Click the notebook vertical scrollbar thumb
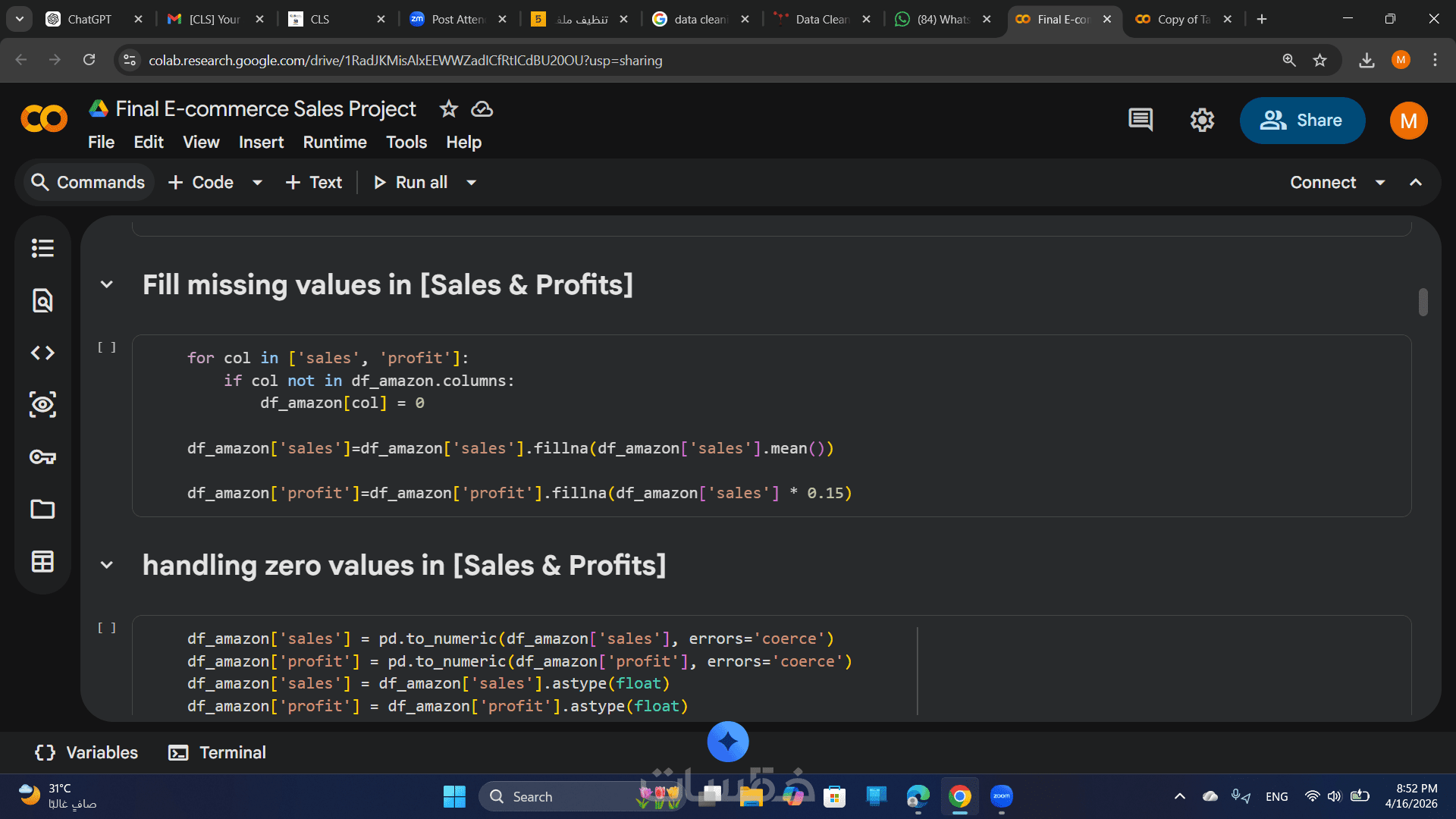 click(x=1423, y=302)
